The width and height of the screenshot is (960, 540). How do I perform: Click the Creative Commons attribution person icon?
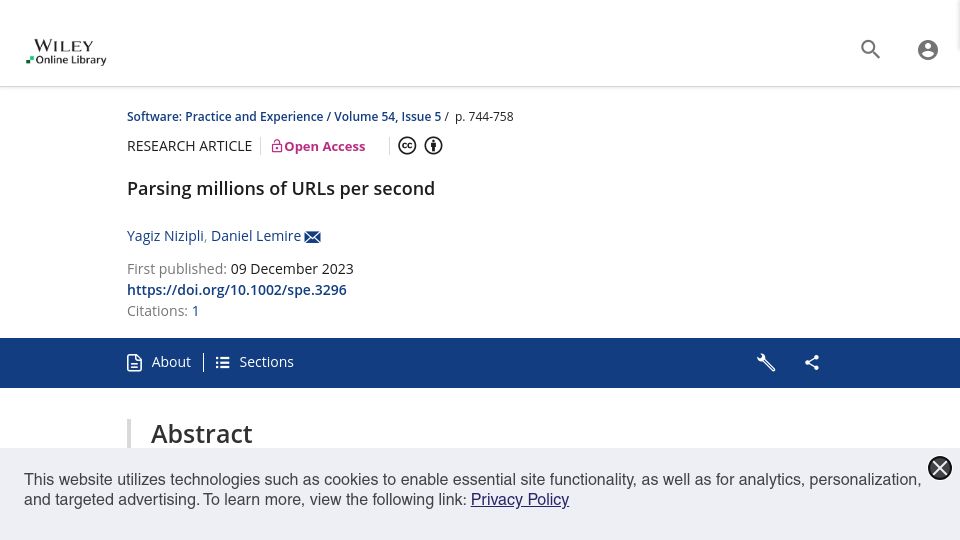[x=433, y=146]
